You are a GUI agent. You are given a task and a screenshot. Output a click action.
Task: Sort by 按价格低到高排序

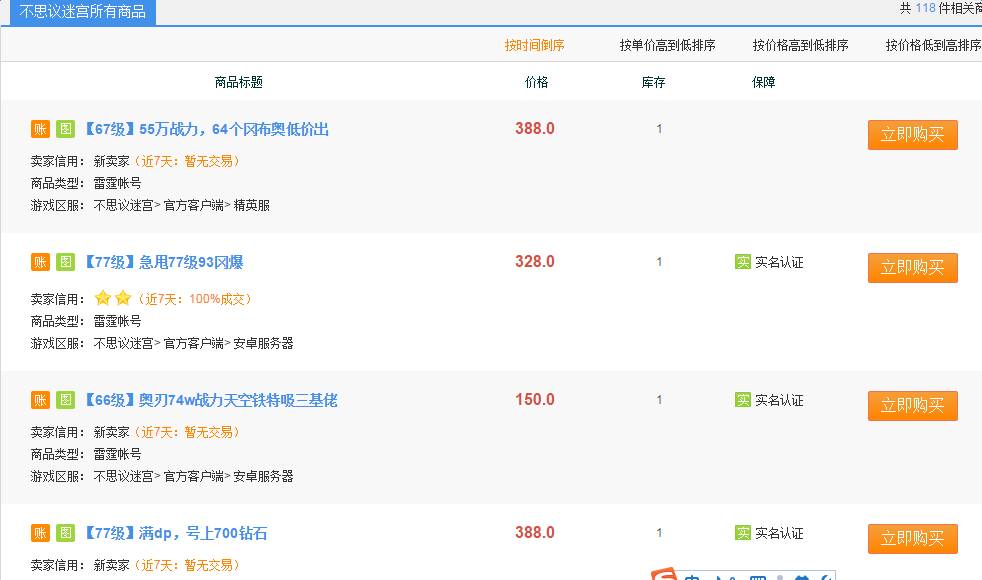coord(933,45)
